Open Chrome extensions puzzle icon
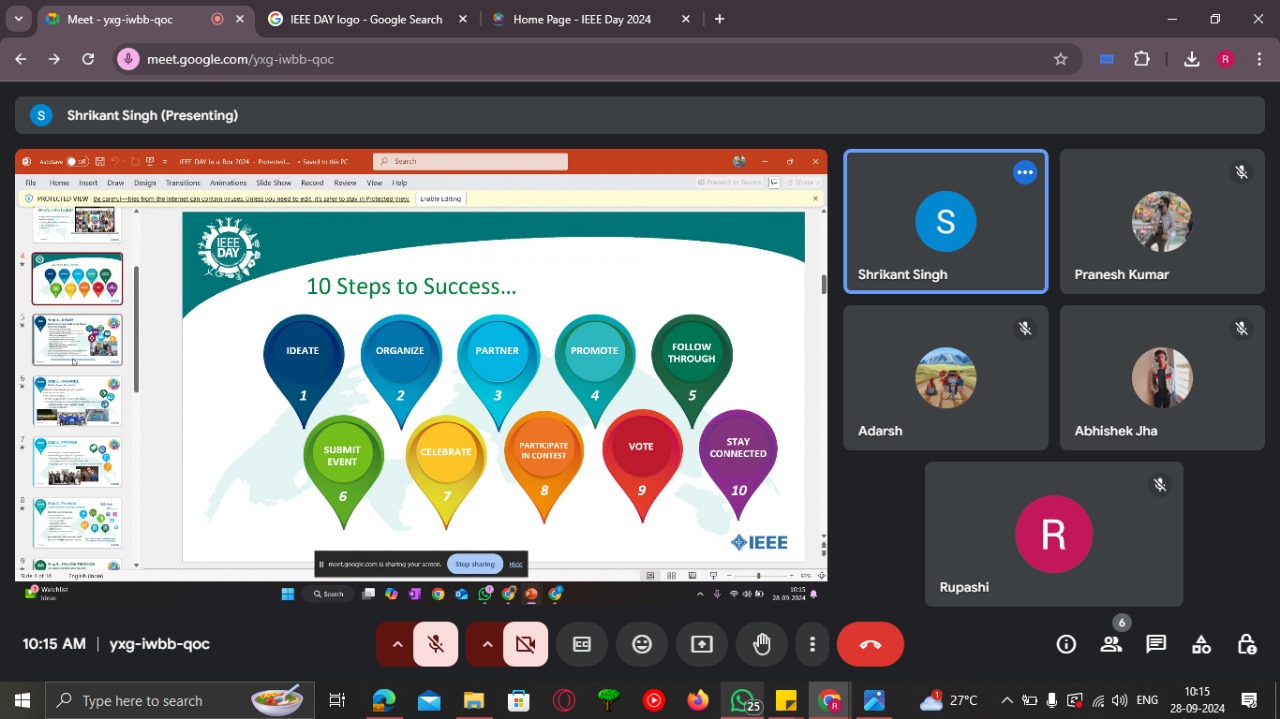 pos(1142,59)
